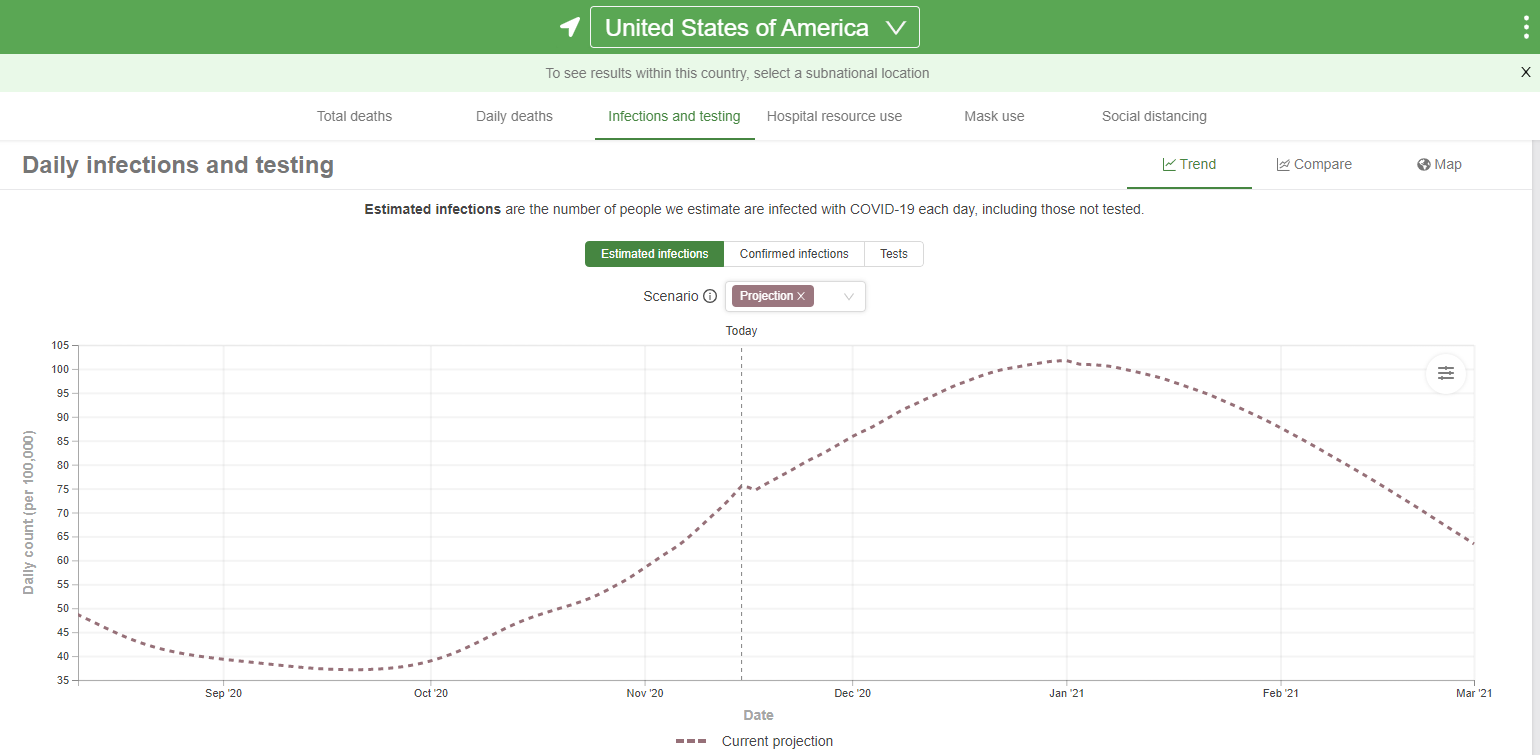Switch to Map view

click(x=1439, y=164)
